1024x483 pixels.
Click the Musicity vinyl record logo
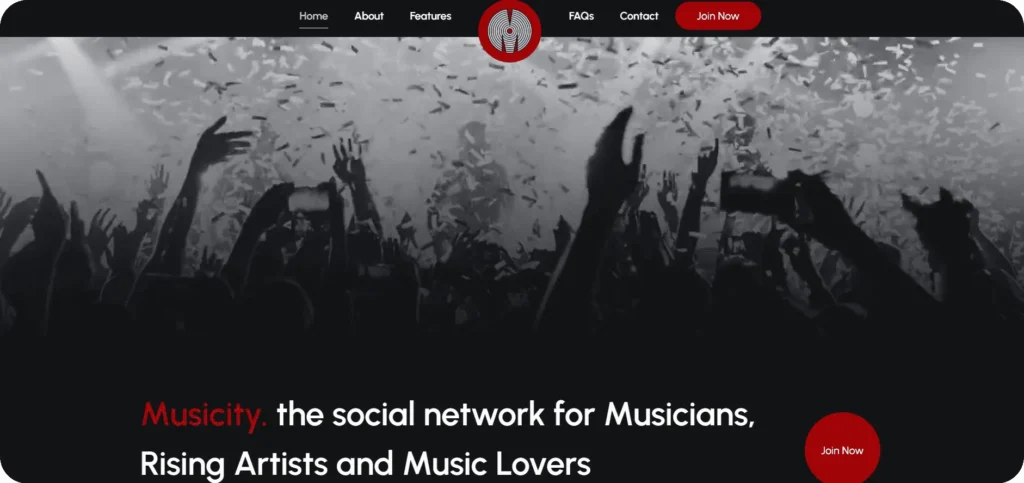pyautogui.click(x=509, y=31)
